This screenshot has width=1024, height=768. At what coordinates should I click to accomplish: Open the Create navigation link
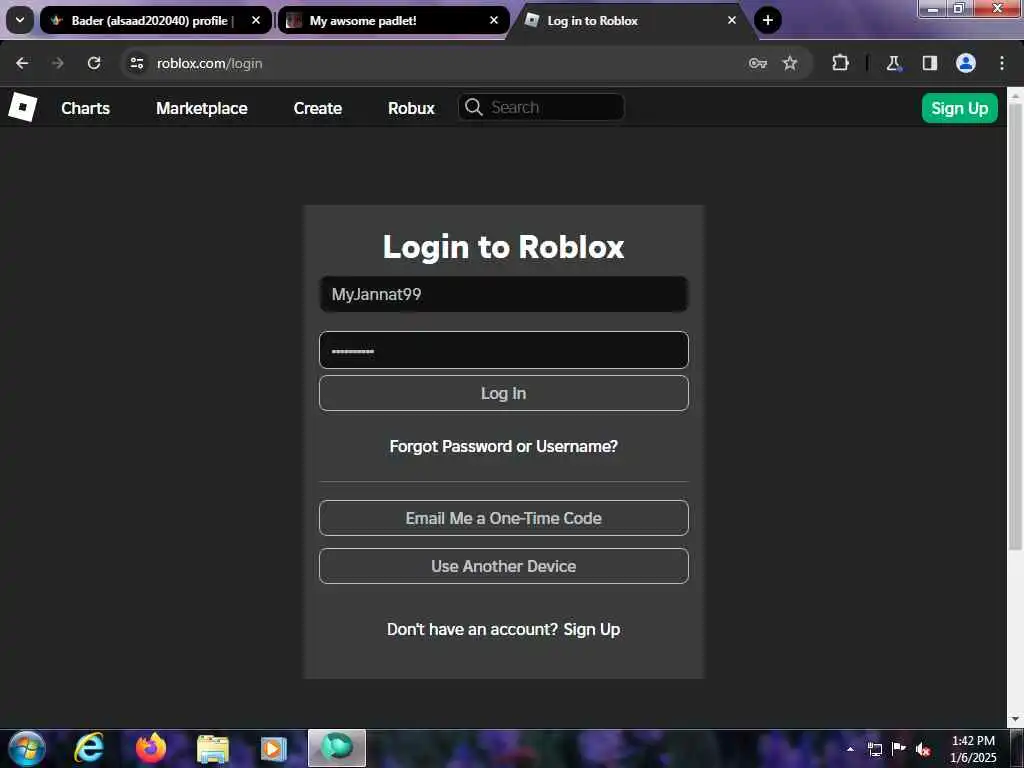tap(317, 108)
